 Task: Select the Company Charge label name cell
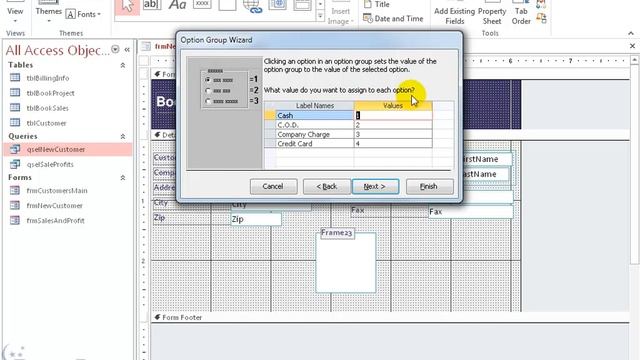coord(315,134)
